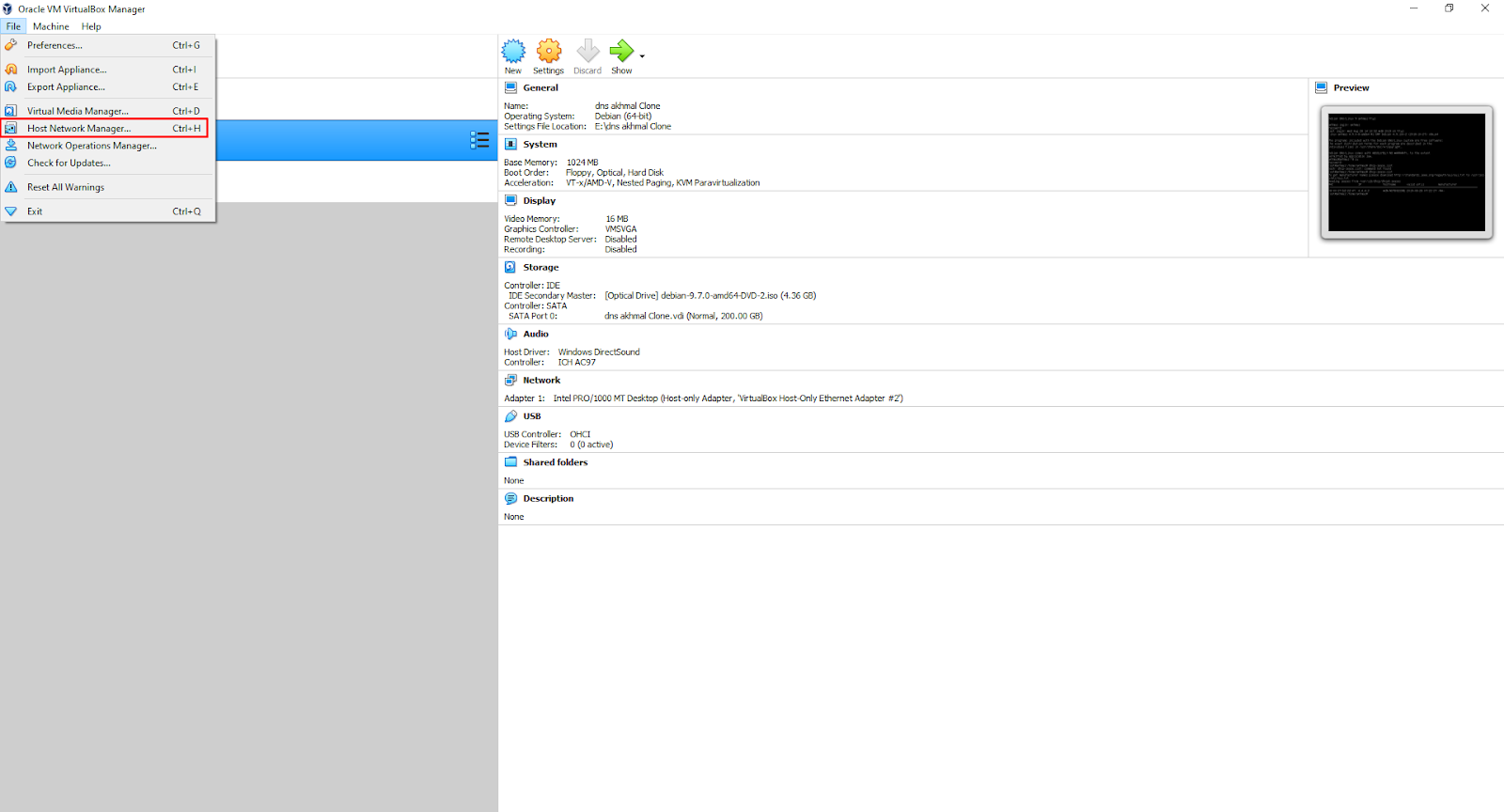
Task: Click the Import Appliance icon
Action: click(11, 70)
